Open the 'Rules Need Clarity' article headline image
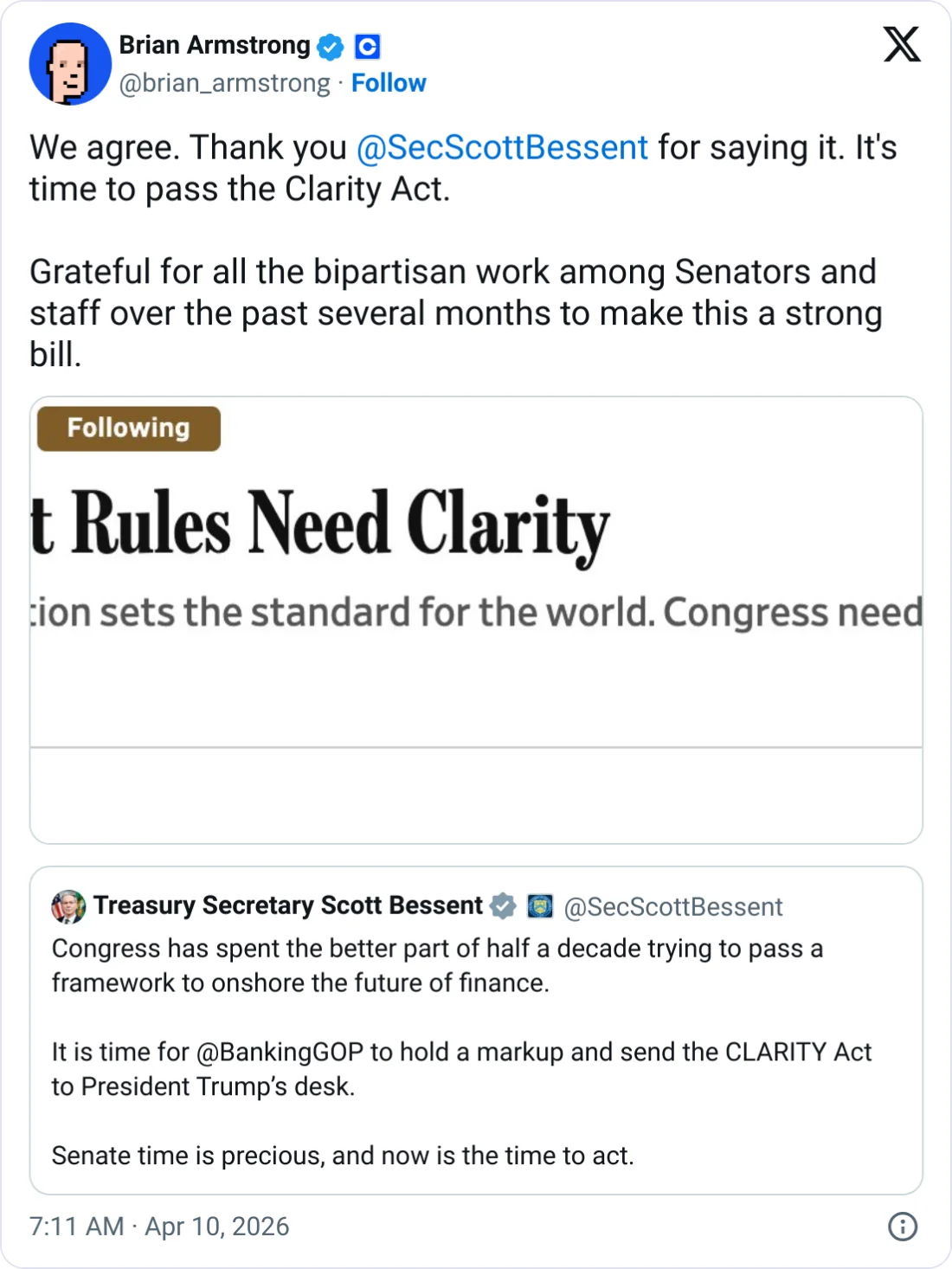 point(476,571)
